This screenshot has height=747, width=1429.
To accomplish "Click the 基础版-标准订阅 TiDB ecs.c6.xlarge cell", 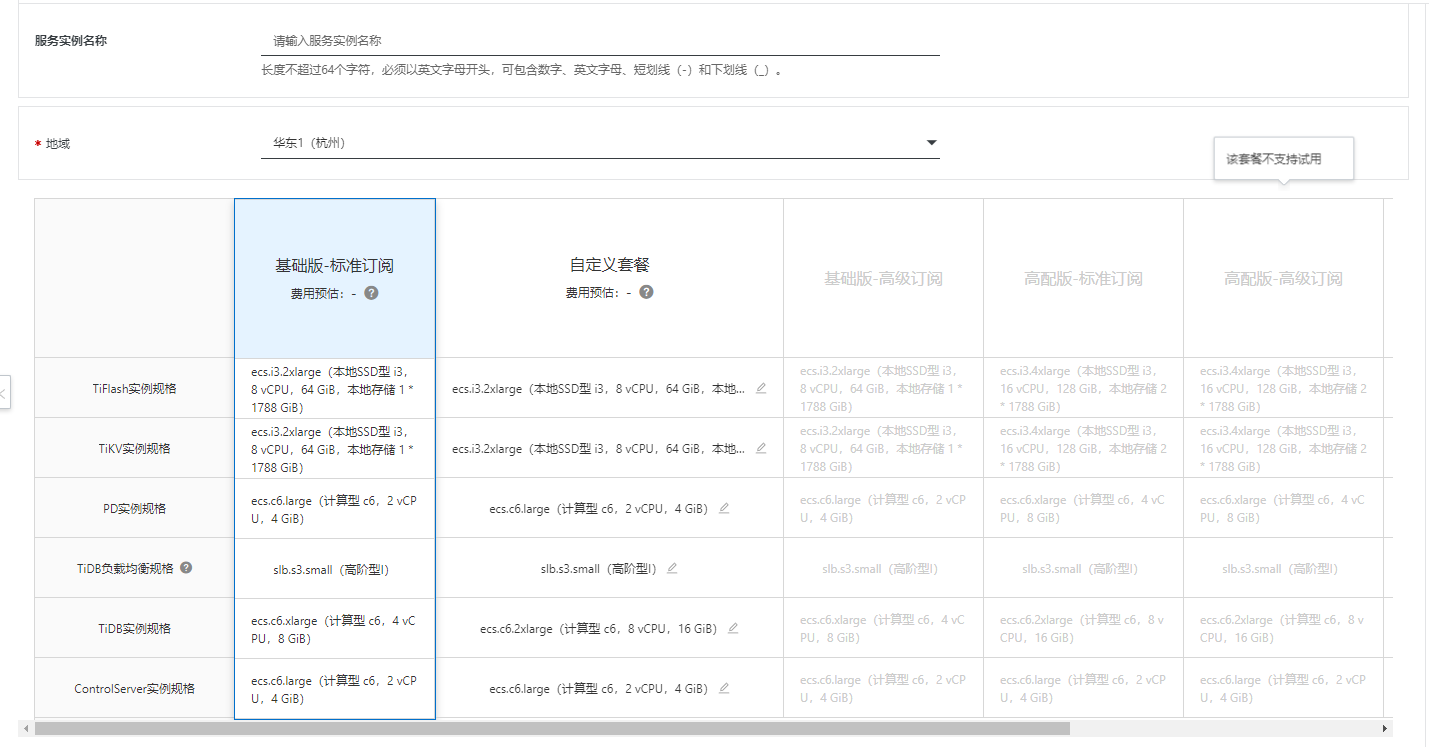I will click(x=335, y=628).
